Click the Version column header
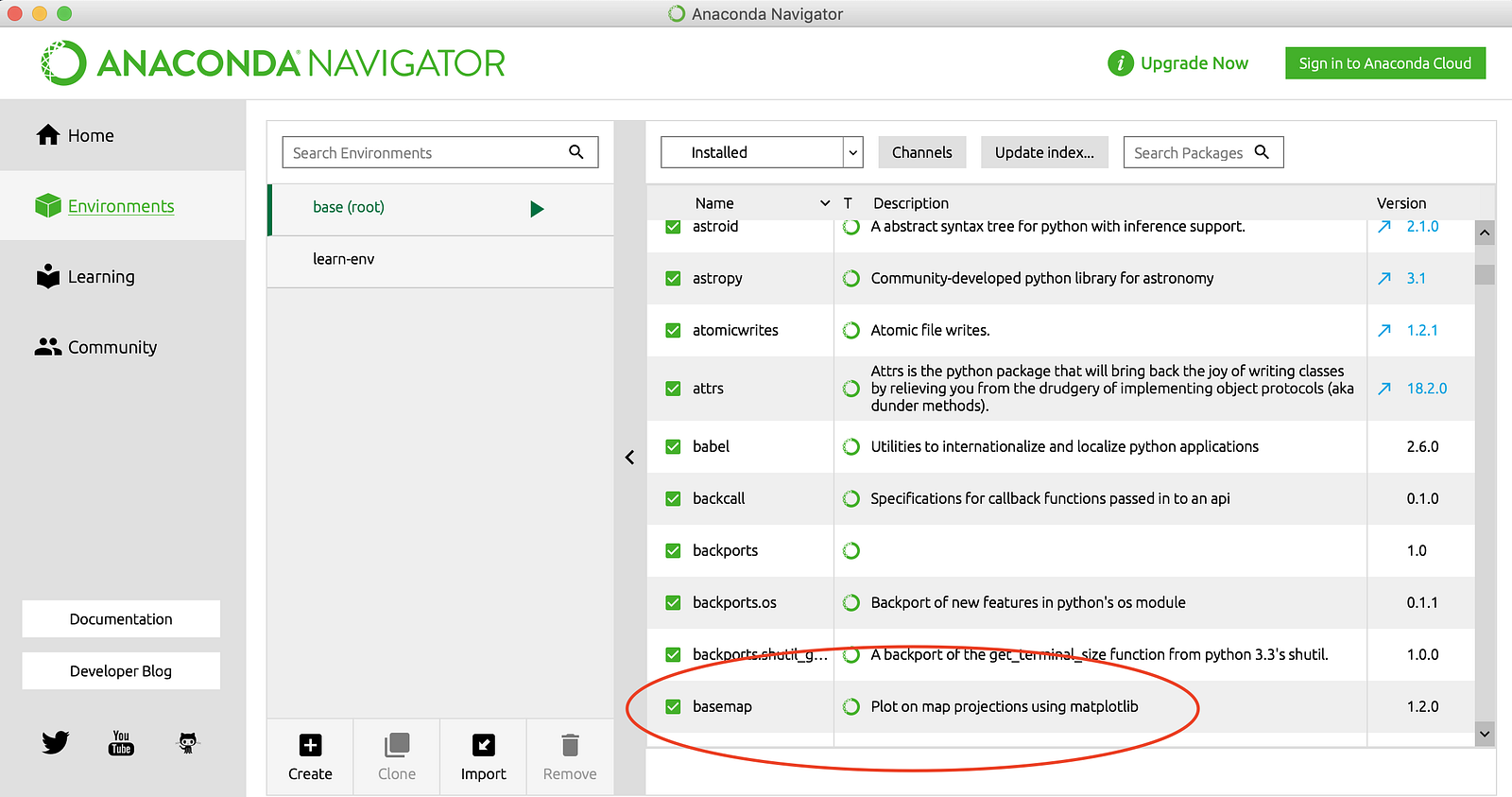Screen dimensions: 1512x797 pyautogui.click(x=1401, y=203)
